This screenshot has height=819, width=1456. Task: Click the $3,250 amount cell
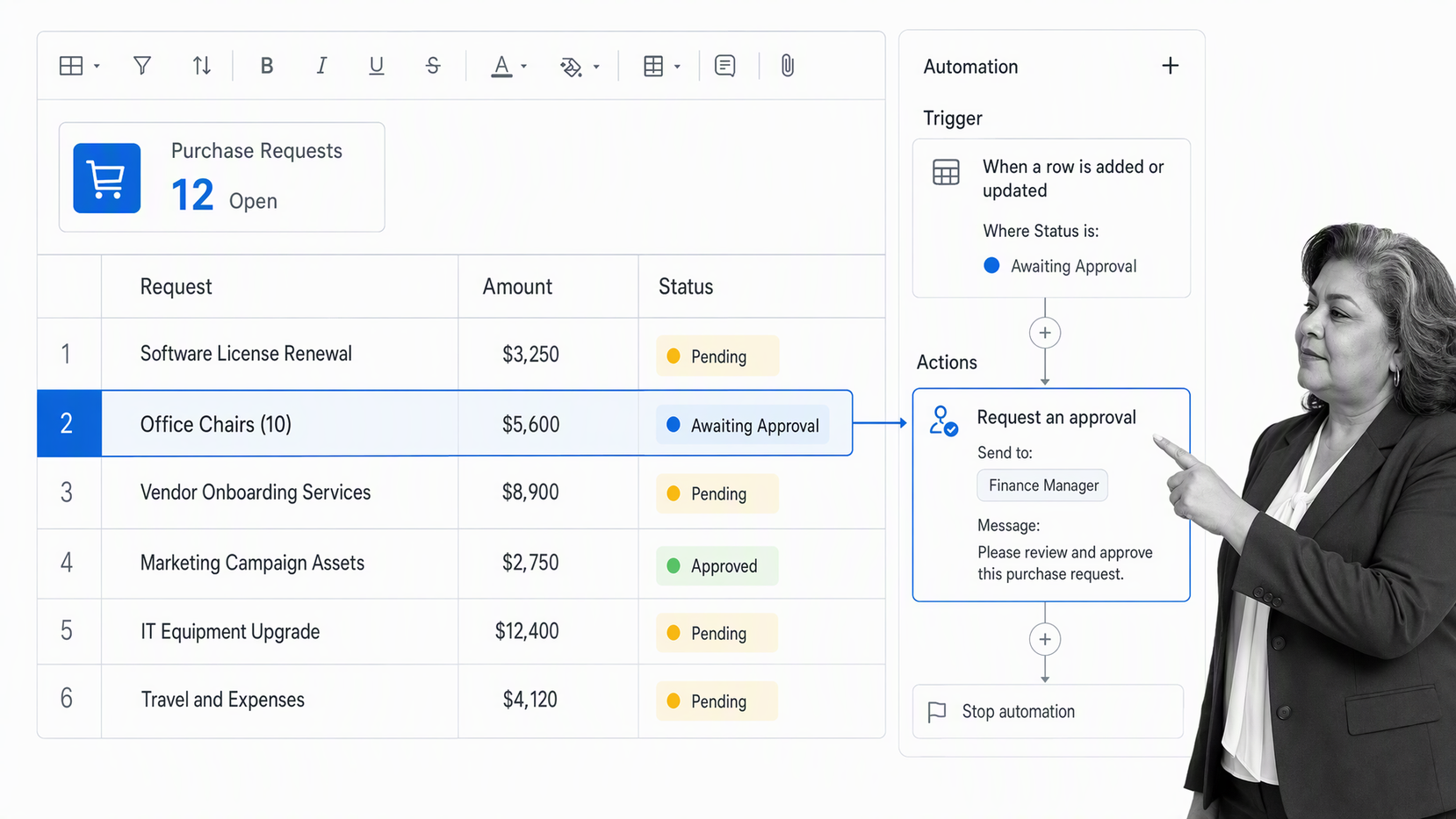point(548,354)
